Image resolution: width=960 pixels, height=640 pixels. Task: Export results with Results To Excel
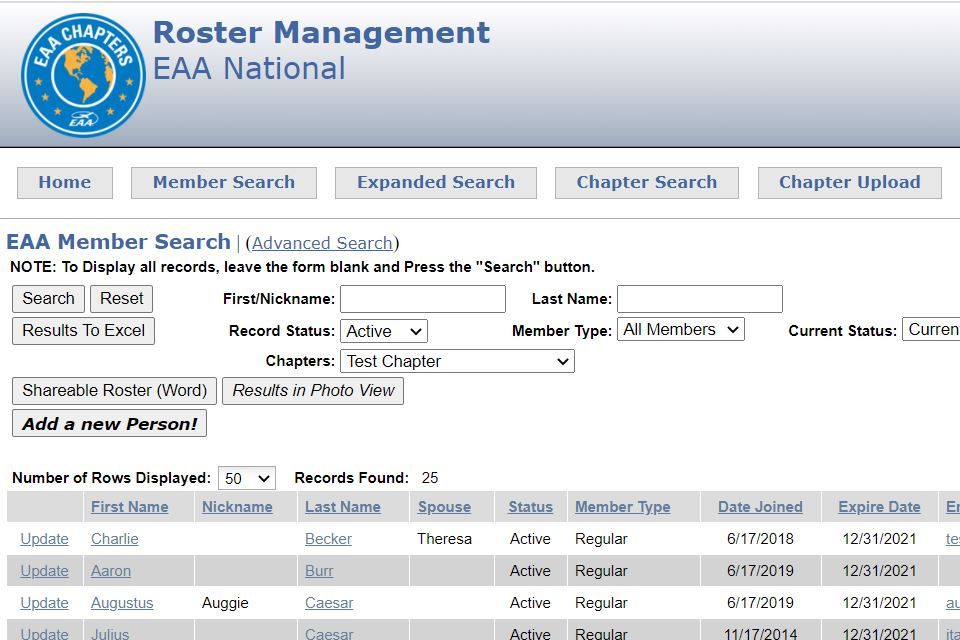tap(83, 331)
